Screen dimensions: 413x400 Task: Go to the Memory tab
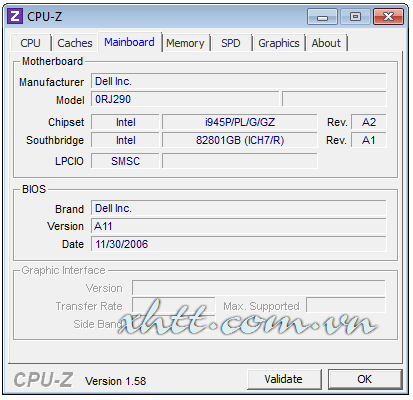tap(185, 43)
